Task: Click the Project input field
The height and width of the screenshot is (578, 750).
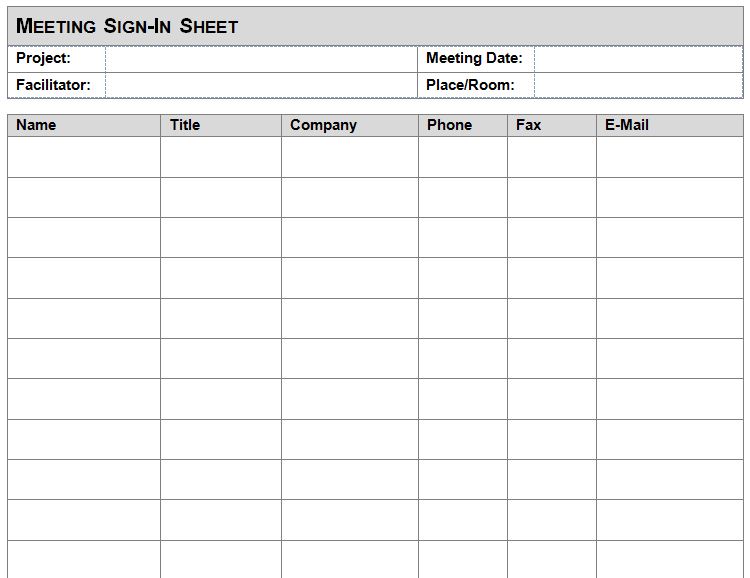Action: click(261, 59)
